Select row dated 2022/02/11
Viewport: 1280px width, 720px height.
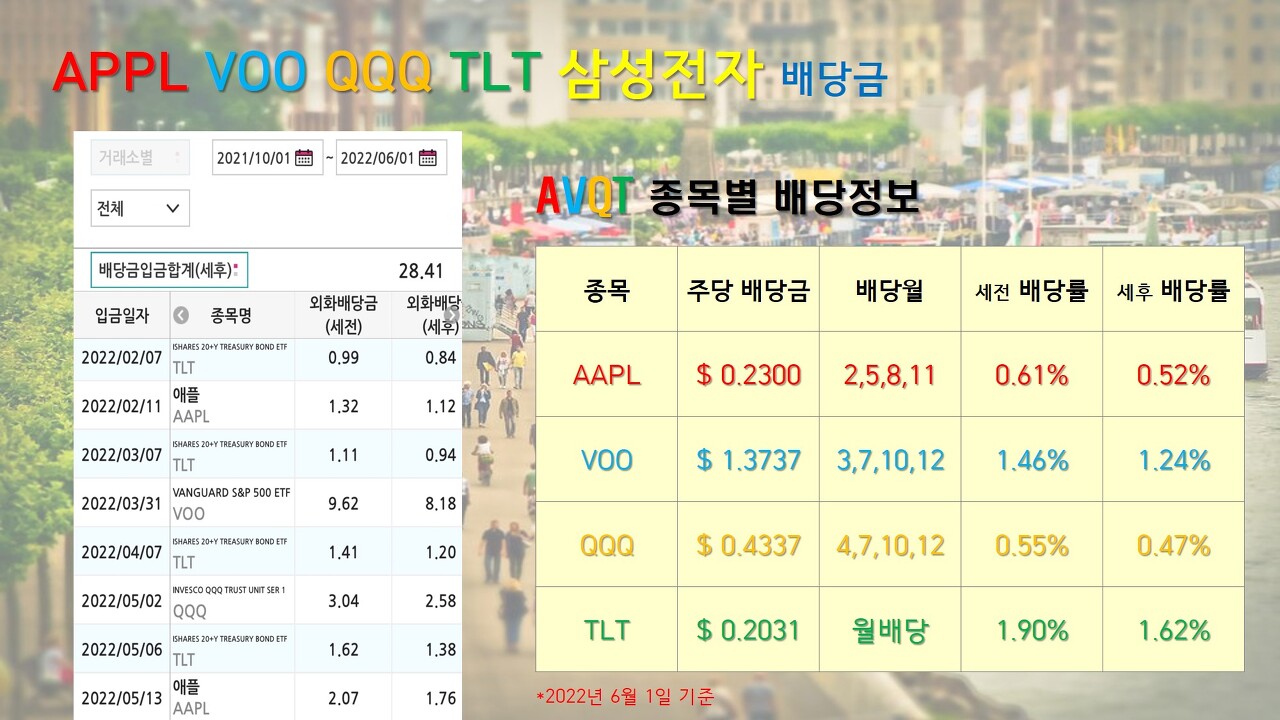268,406
